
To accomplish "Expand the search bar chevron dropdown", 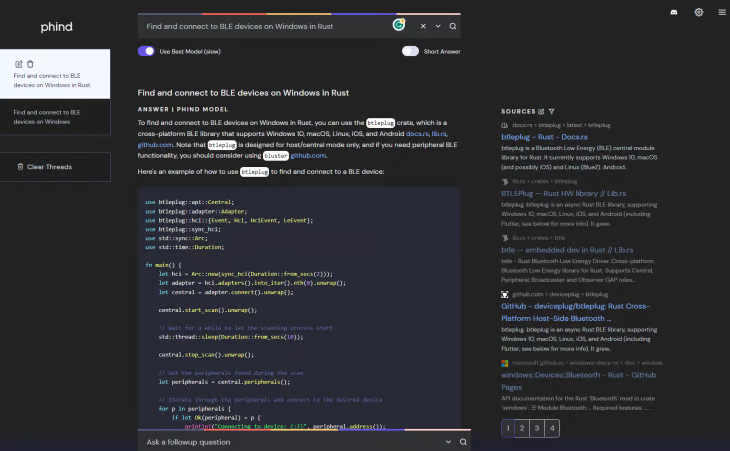I will pyautogui.click(x=438, y=27).
